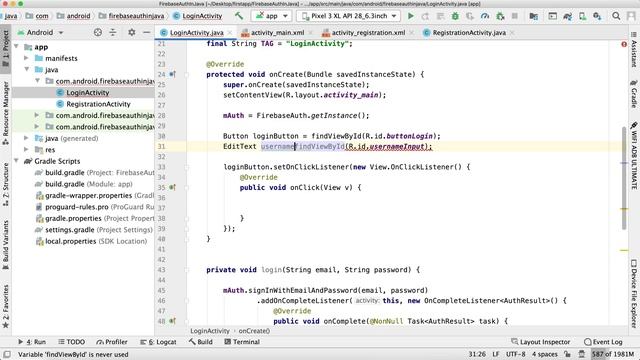Open the Gradle side panel
640x360 pixels.
point(634,94)
